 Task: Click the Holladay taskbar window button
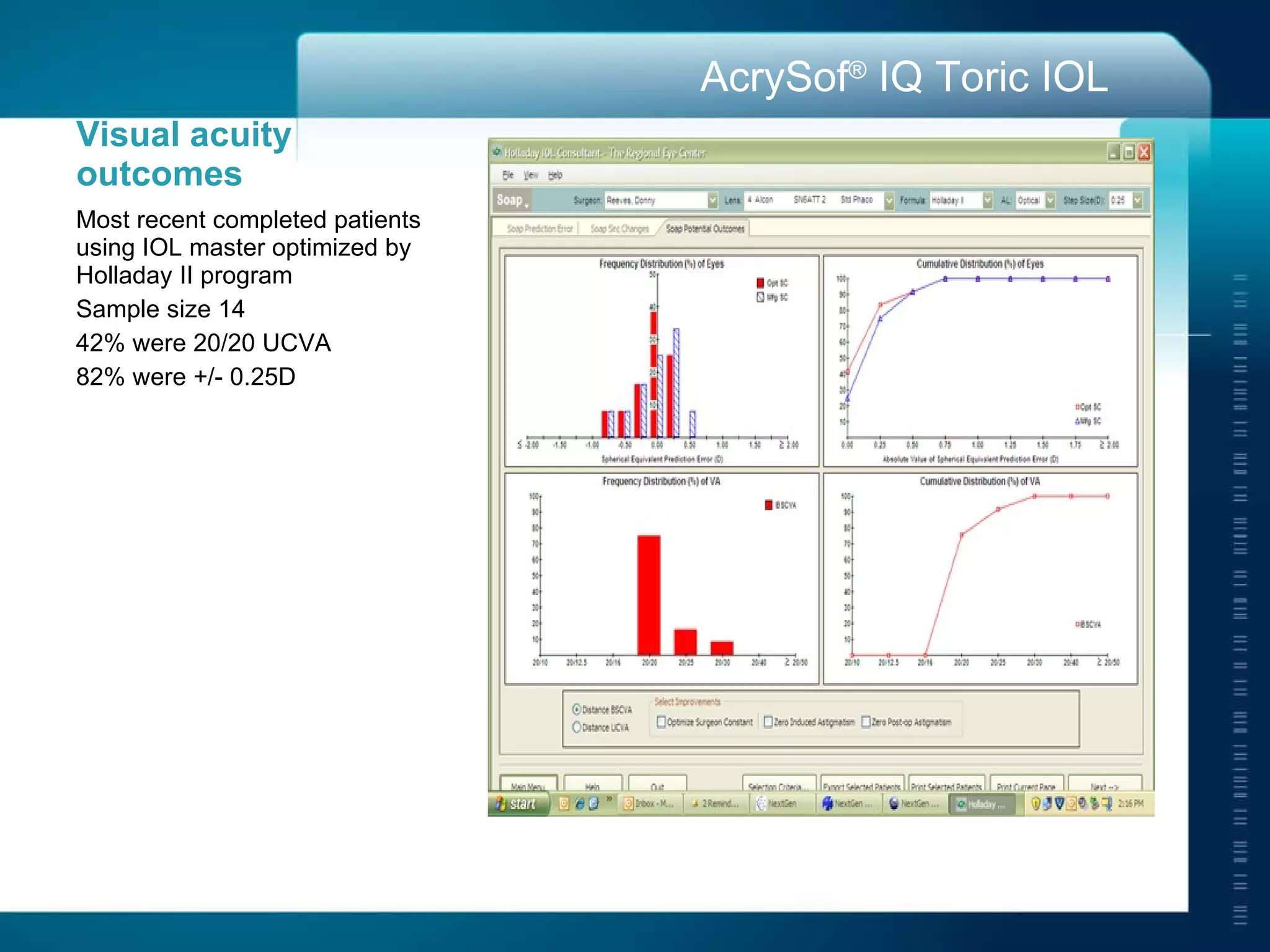point(982,804)
